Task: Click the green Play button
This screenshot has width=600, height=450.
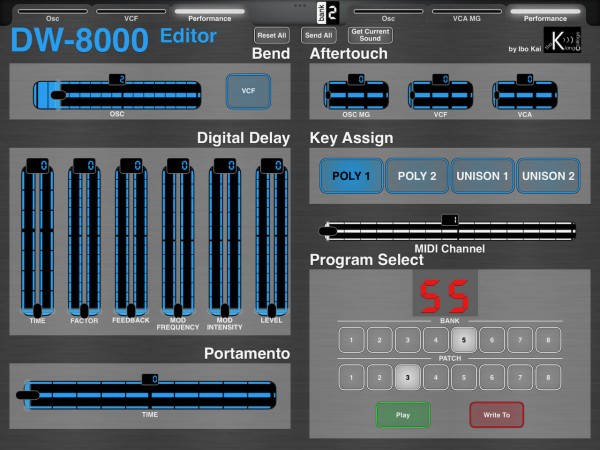Action: point(403,415)
